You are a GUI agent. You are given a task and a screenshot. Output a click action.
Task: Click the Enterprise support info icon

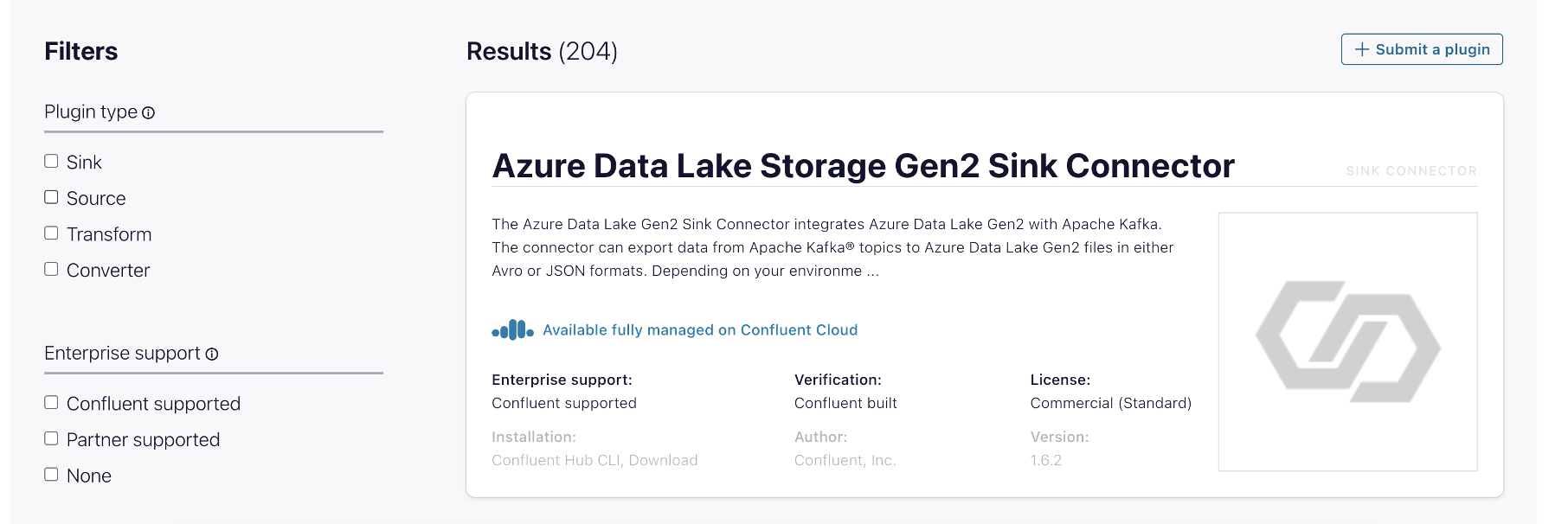[212, 354]
